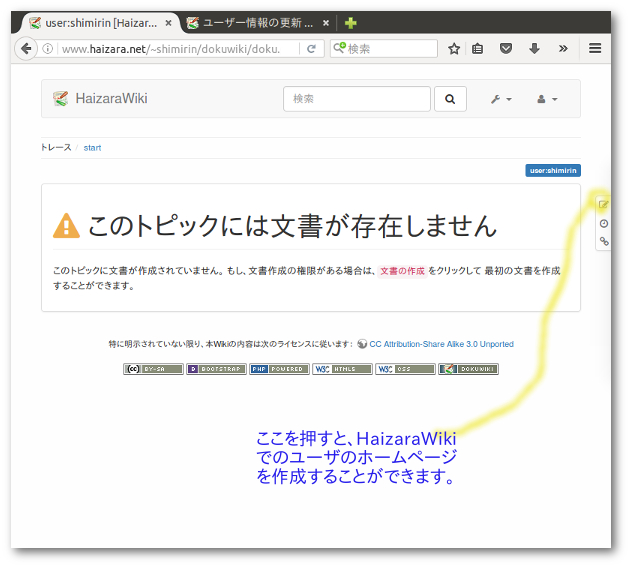Switch to the ユーザー情報の更新 tab
This screenshot has height=567, width=630.
pyautogui.click(x=257, y=23)
